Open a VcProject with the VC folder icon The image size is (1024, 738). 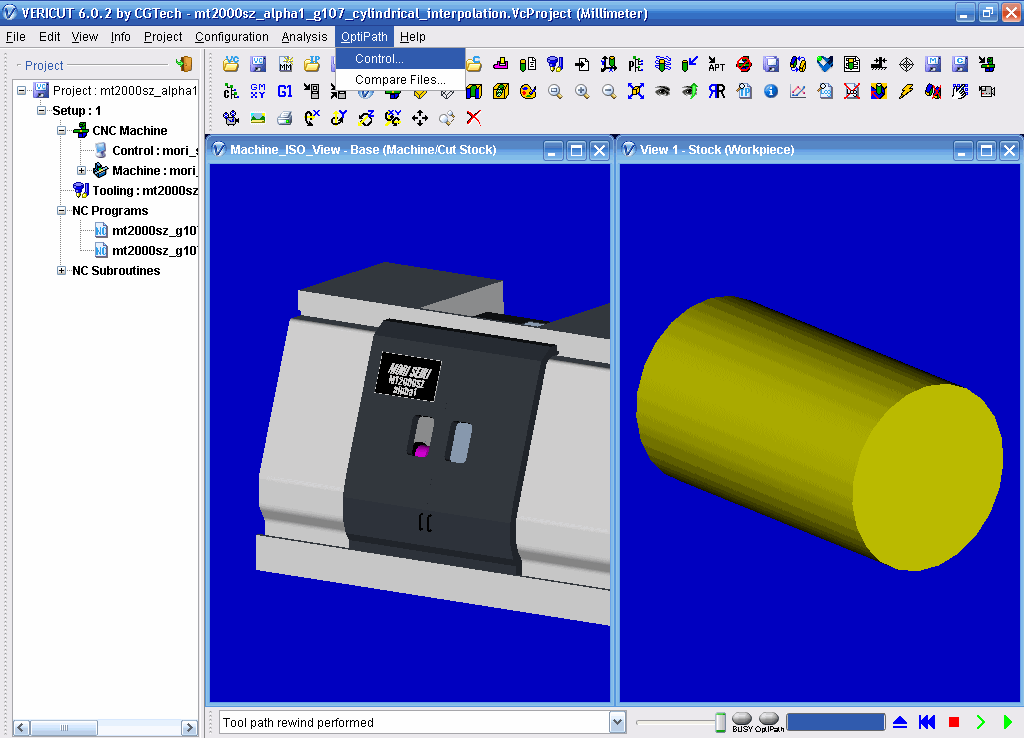231,63
